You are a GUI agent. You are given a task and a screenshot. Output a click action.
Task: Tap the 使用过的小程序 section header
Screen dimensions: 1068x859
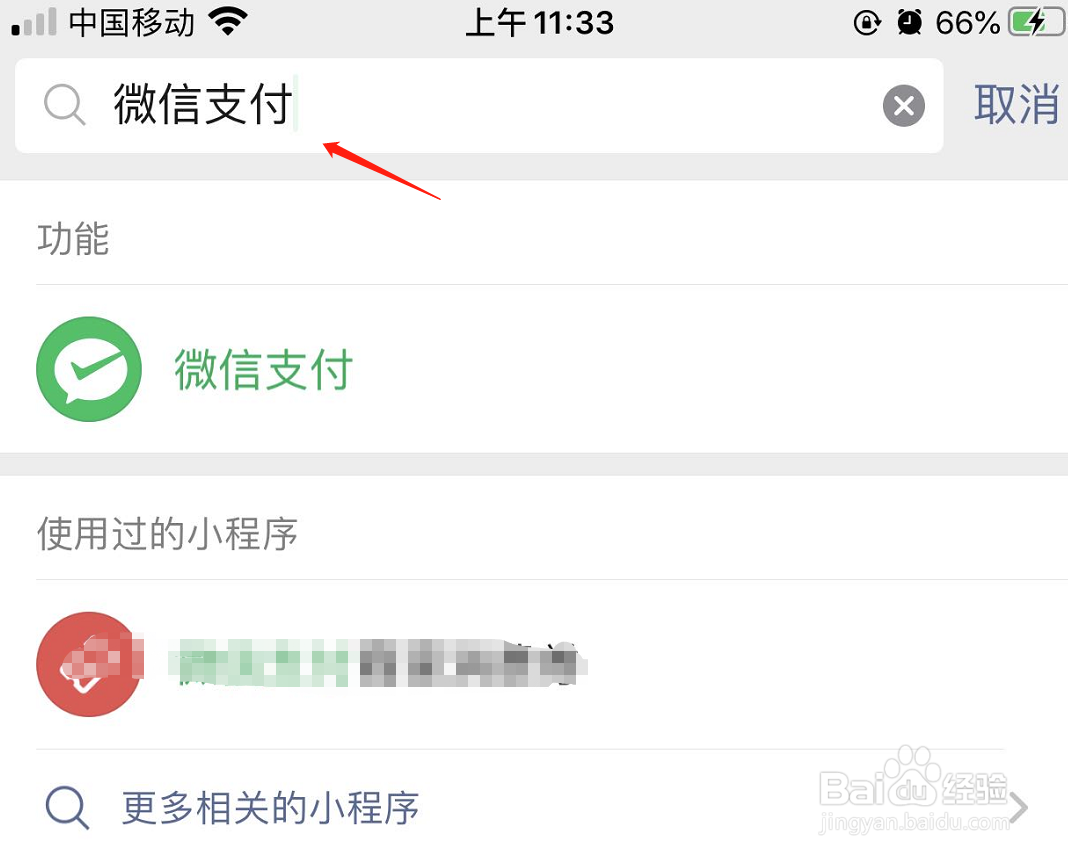point(168,533)
